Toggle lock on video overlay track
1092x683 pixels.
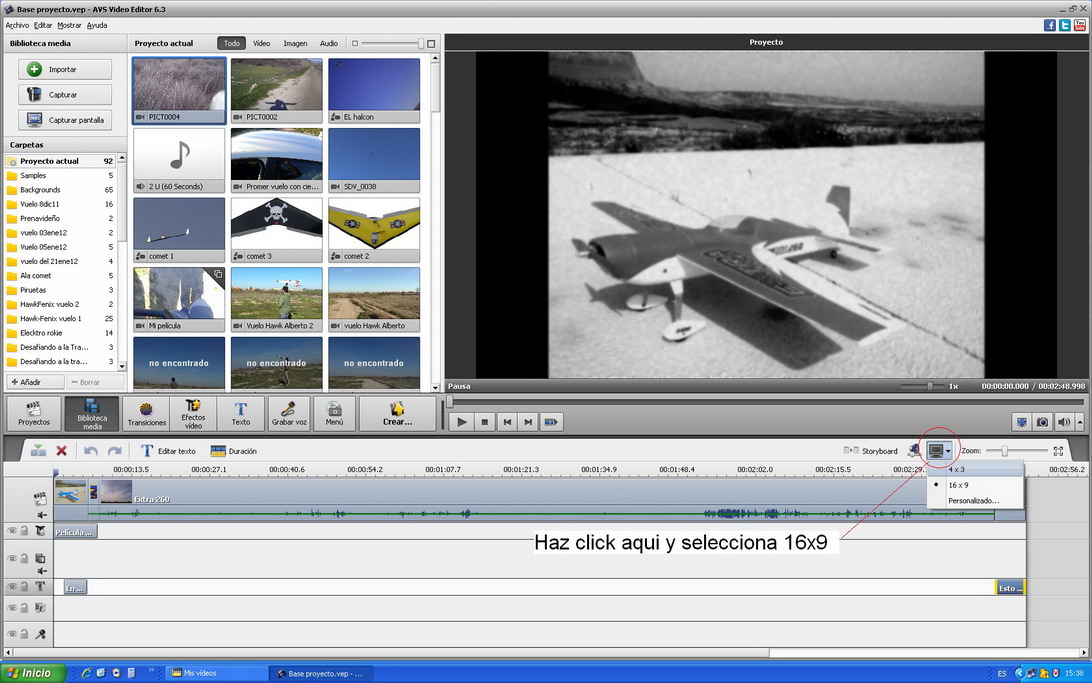click(x=24, y=558)
